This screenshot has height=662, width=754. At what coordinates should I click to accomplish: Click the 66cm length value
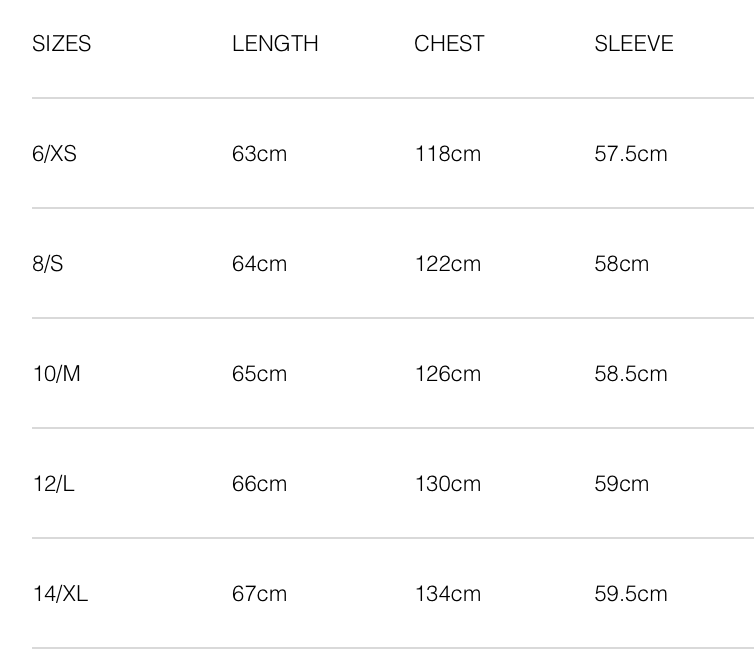[259, 484]
